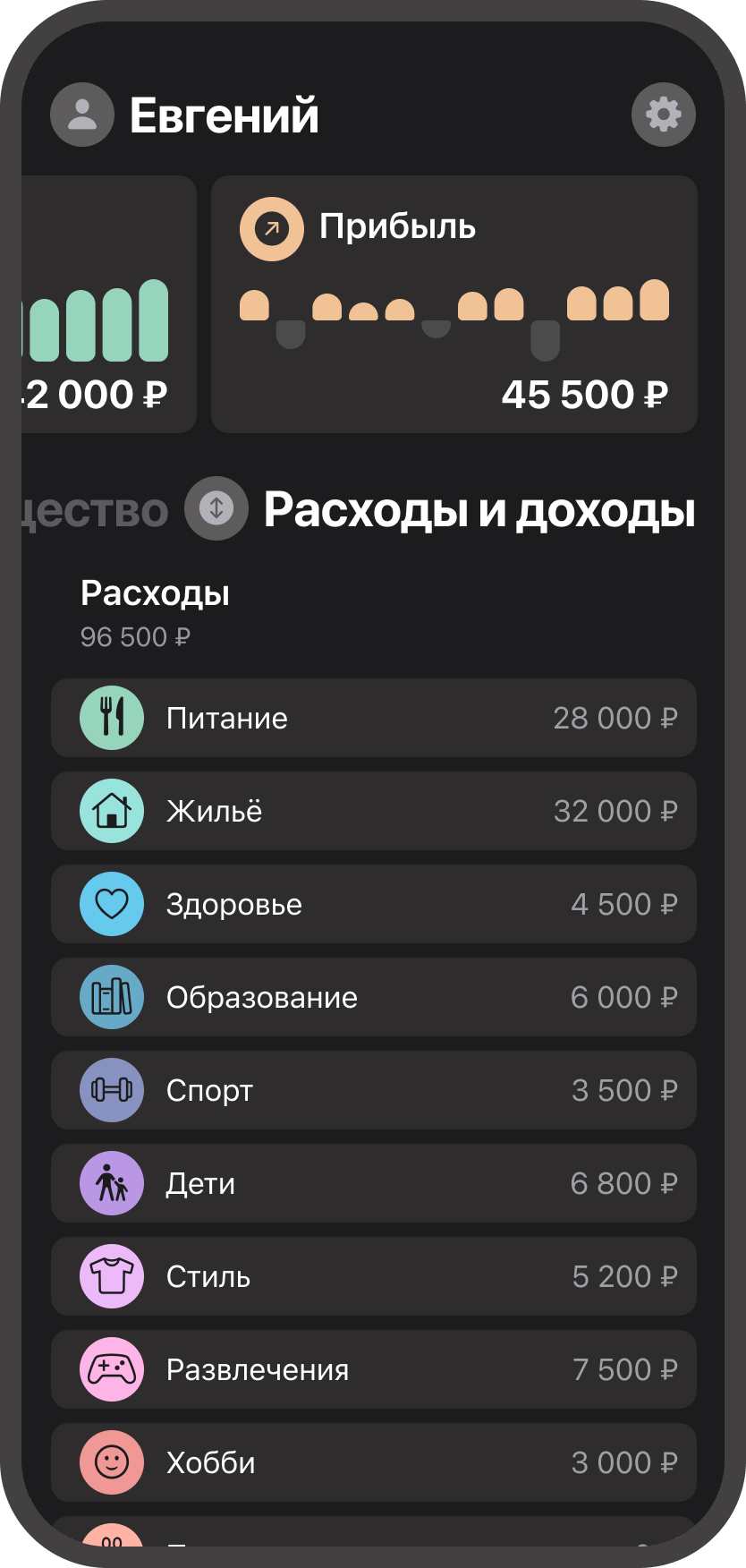Tap the Питание fork and knife icon
This screenshot has height=1568, width=746.
click(x=112, y=718)
